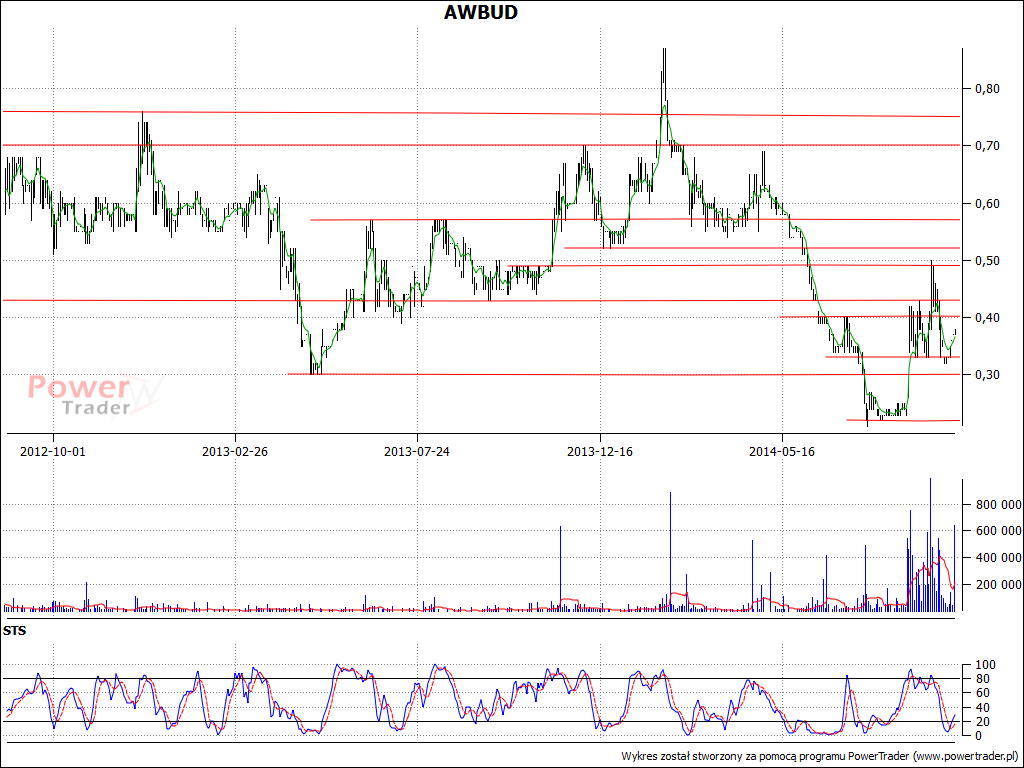Click the 0,50 price axis label
The image size is (1024, 768).
(x=987, y=261)
